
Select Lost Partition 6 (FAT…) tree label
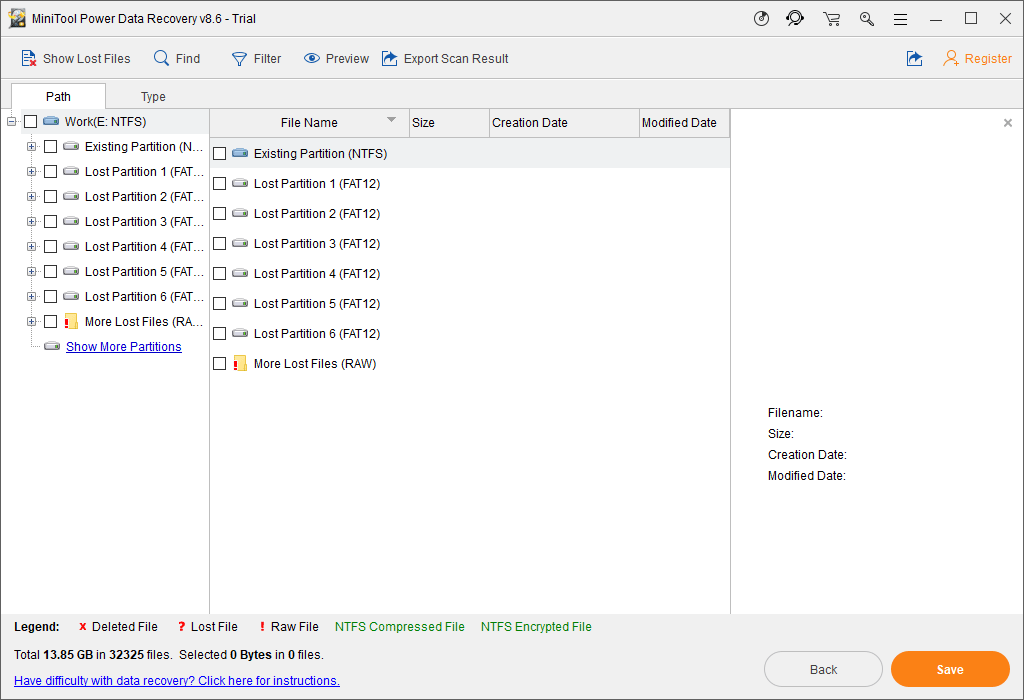[x=144, y=296]
